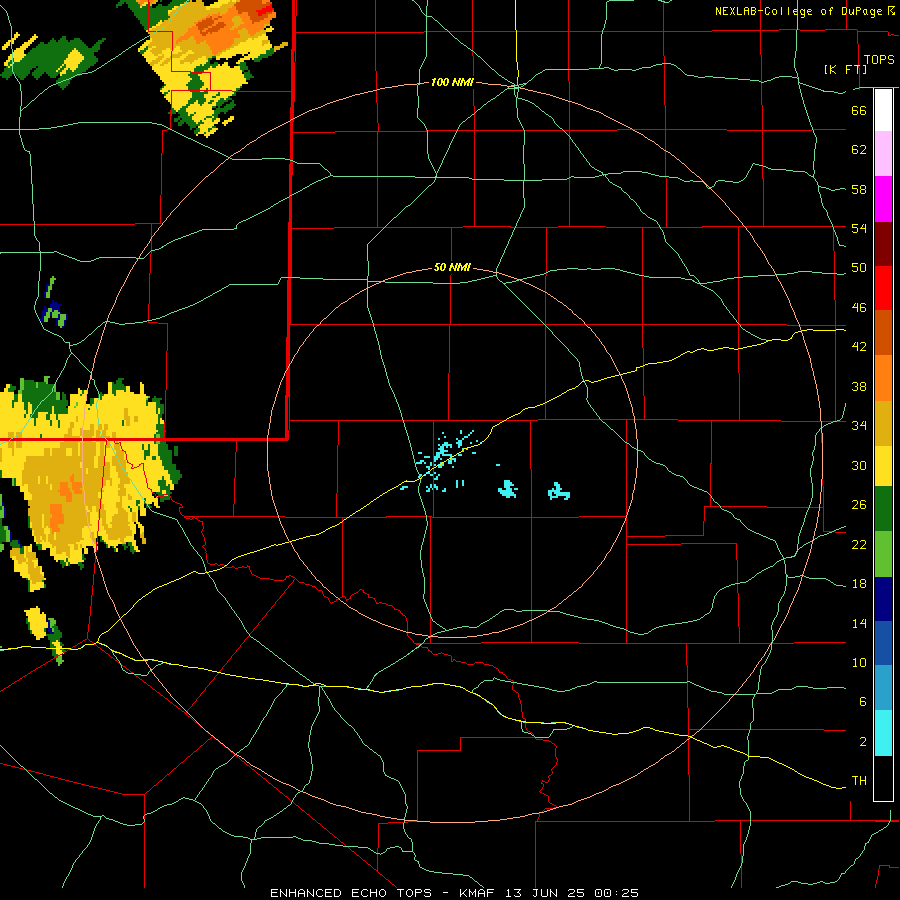Click the legend value "42"
The image size is (900, 900).
click(x=859, y=347)
